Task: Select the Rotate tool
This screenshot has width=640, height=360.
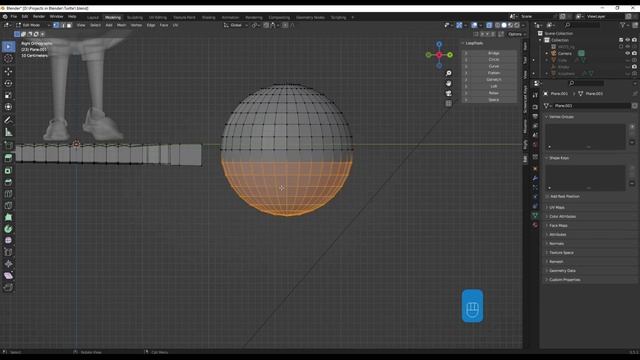Action: [x=8, y=83]
